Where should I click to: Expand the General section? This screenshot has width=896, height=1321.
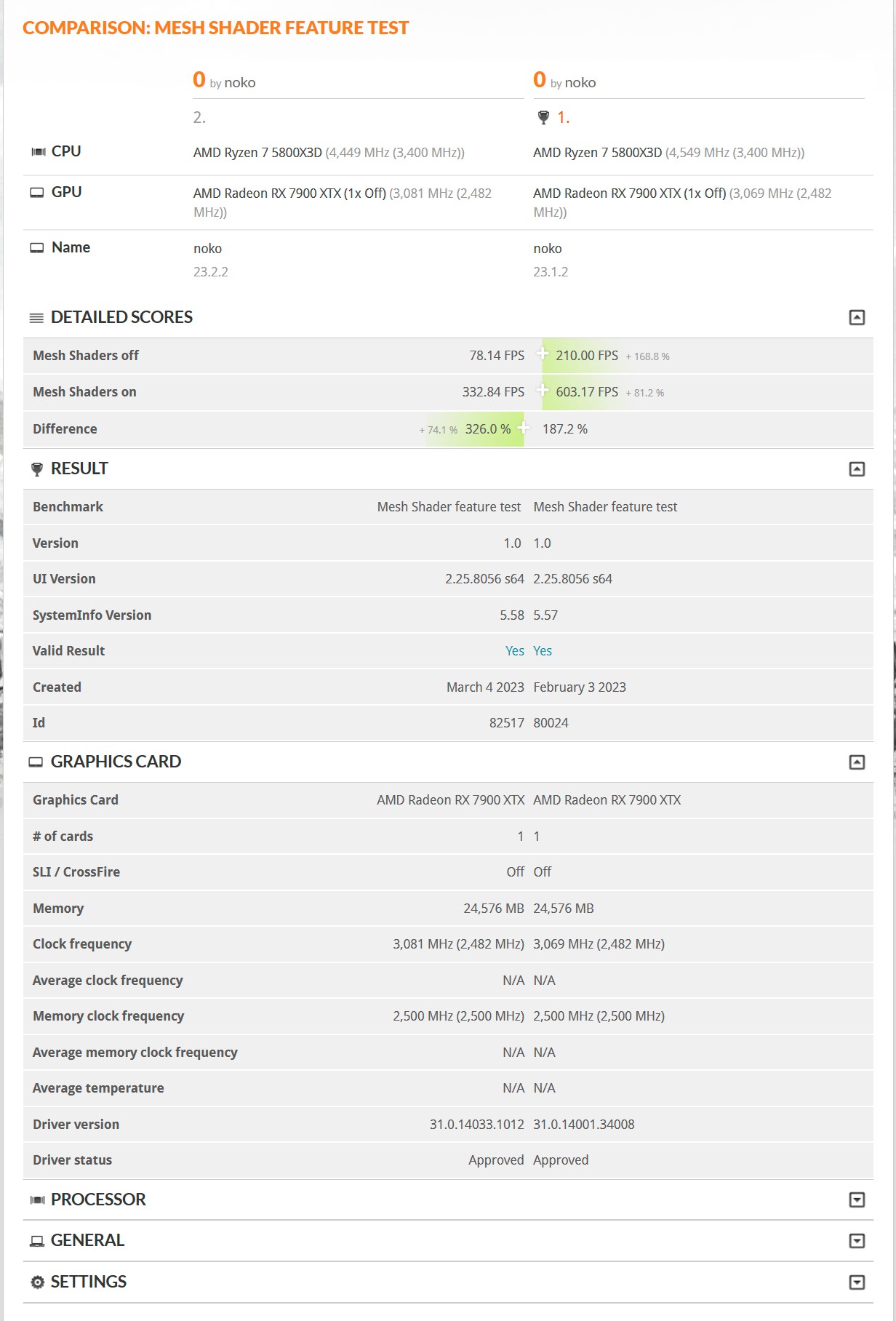tap(857, 1240)
